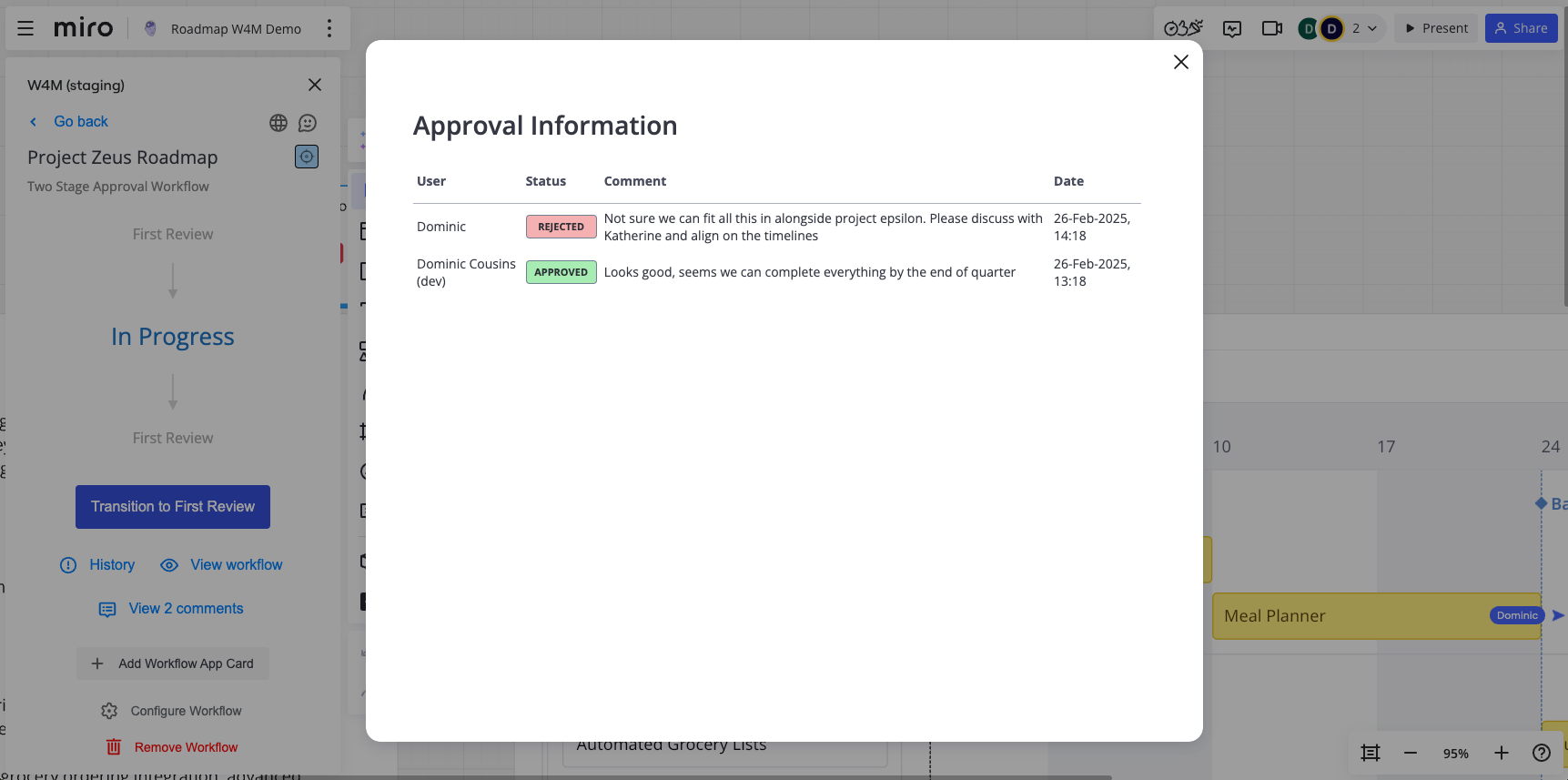
Task: Select the Meal Planner roadmap bar
Action: pos(1347,616)
